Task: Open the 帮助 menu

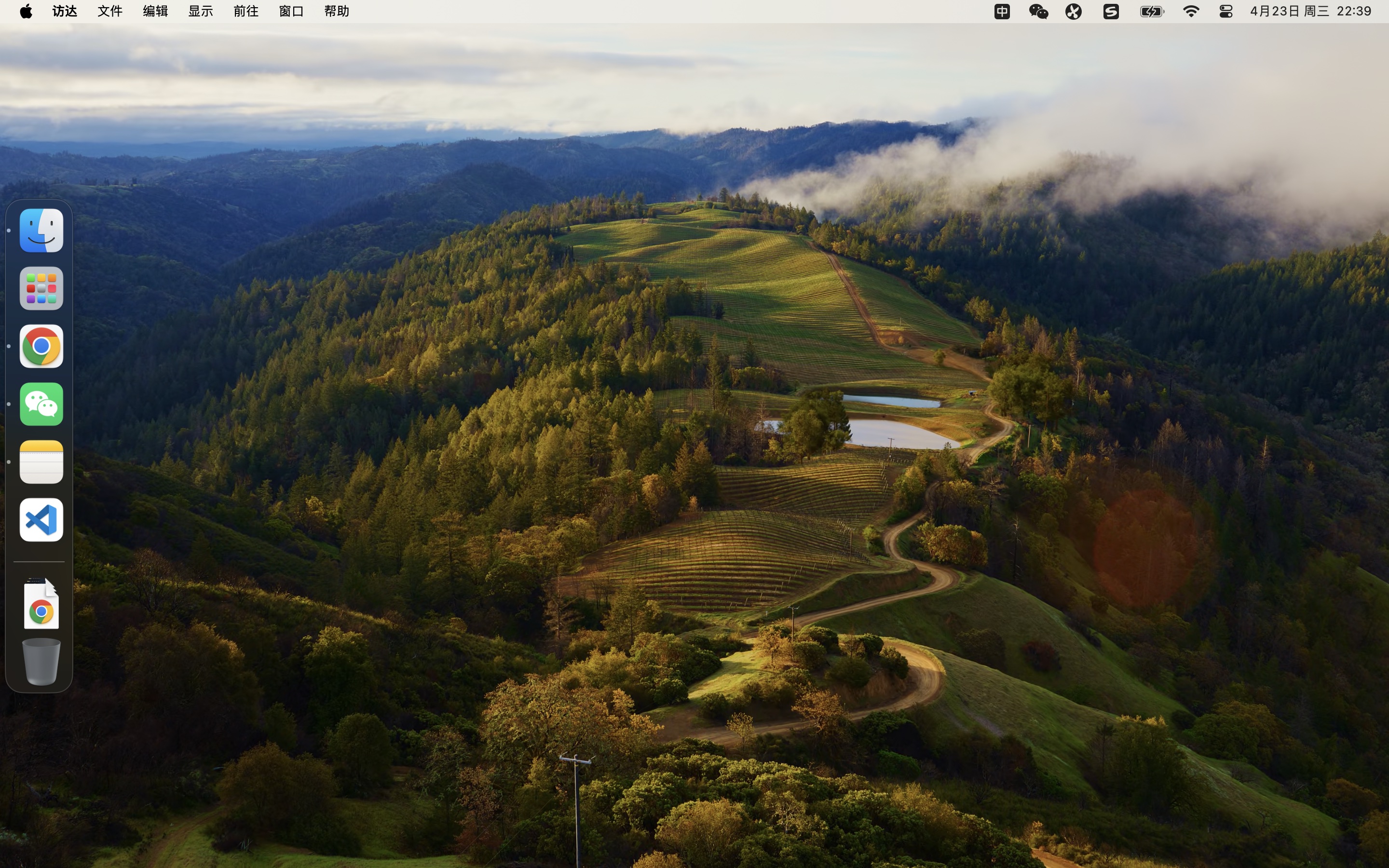Action: point(337,12)
